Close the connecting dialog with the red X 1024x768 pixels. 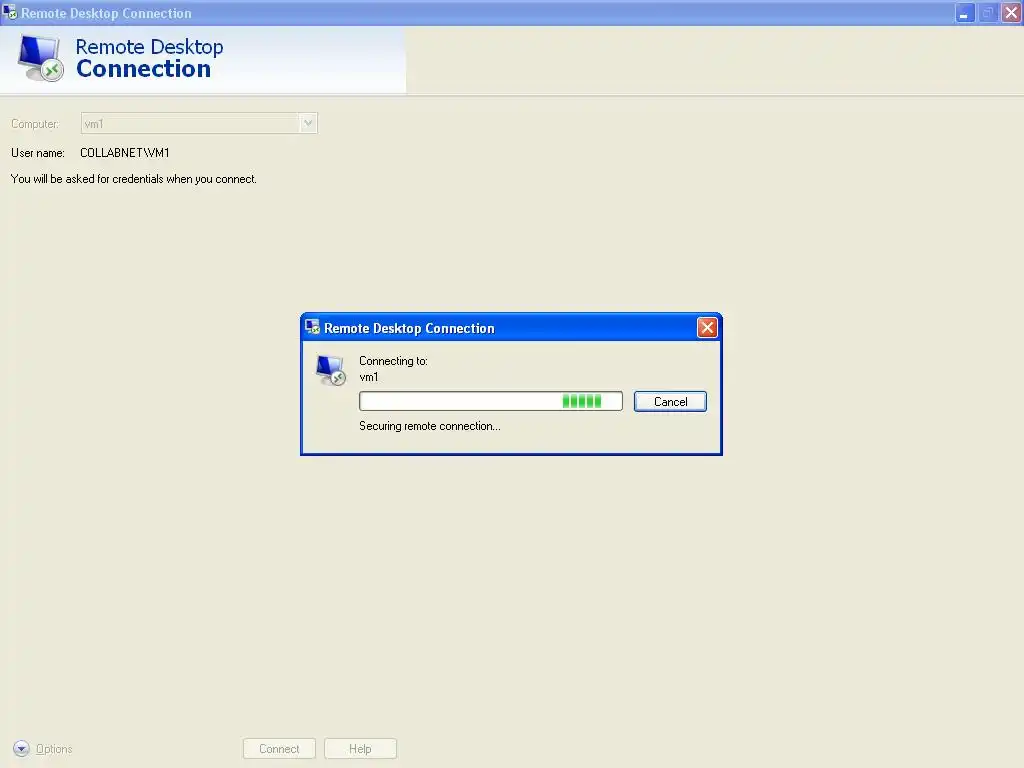point(707,327)
